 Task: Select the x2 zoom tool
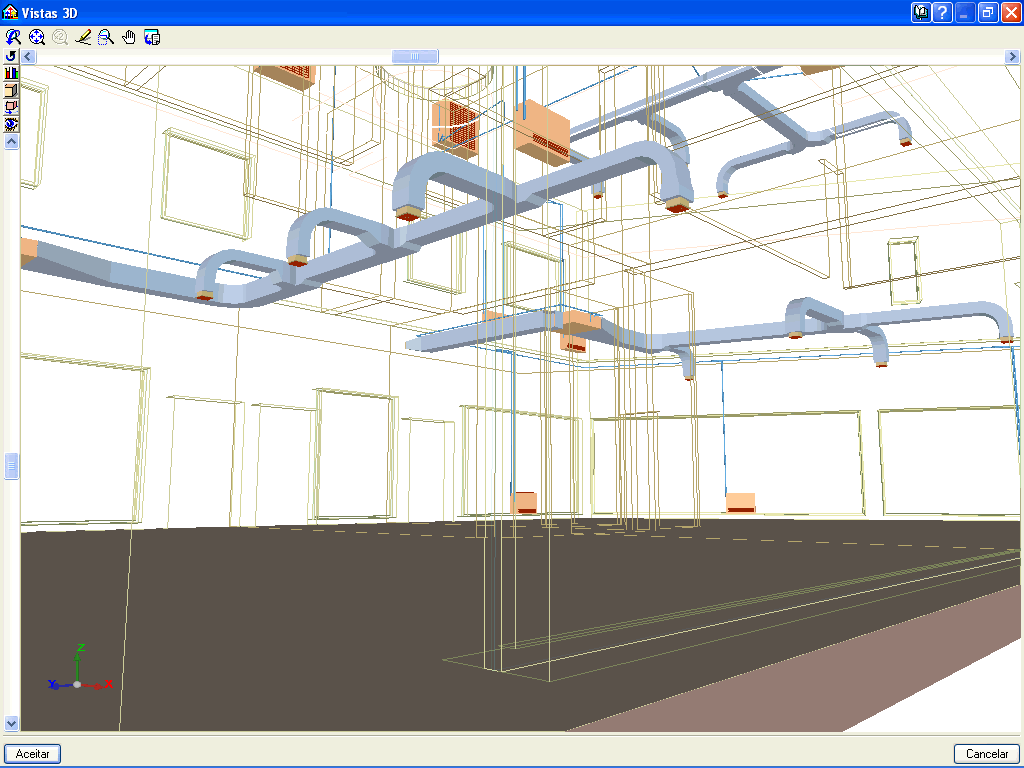coord(60,37)
